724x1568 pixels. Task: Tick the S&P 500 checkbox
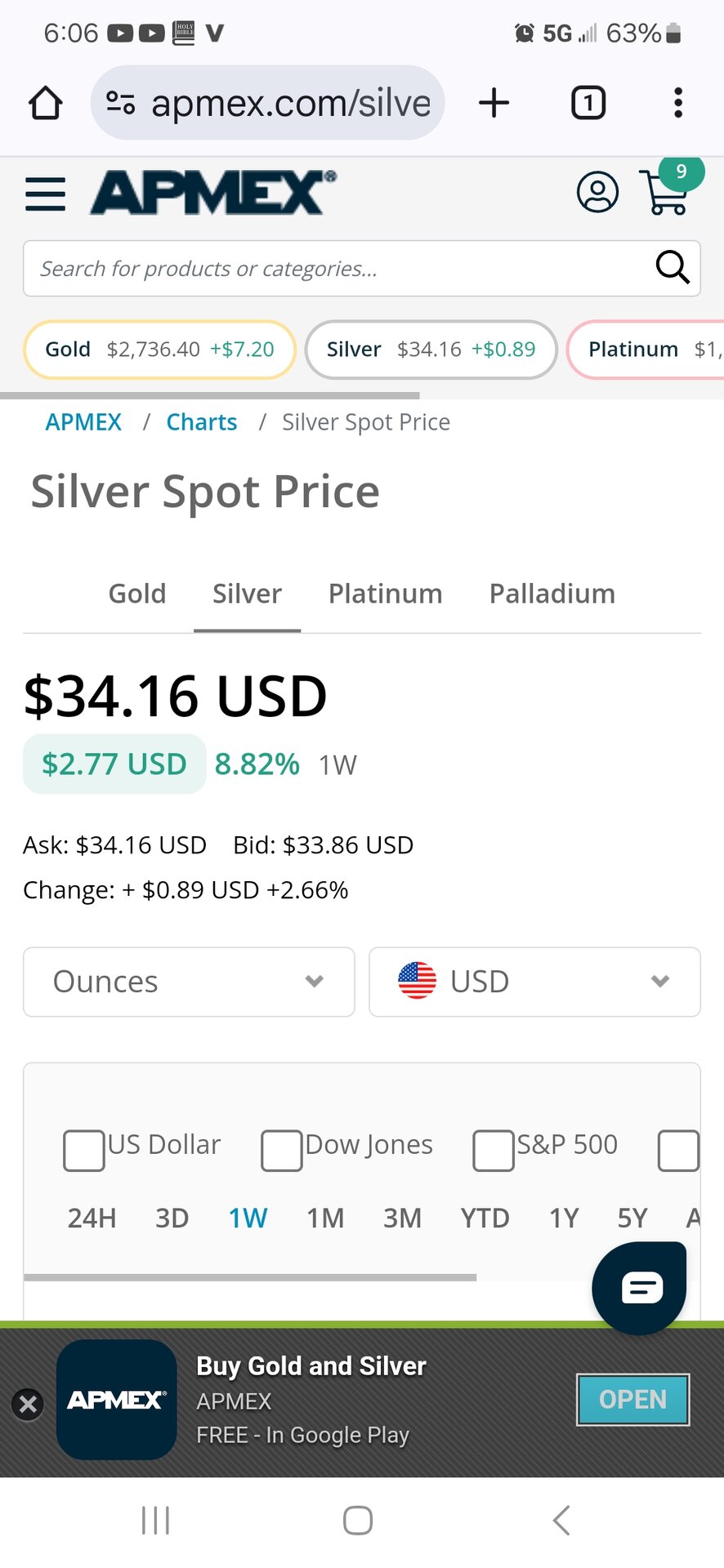pyautogui.click(x=494, y=1151)
